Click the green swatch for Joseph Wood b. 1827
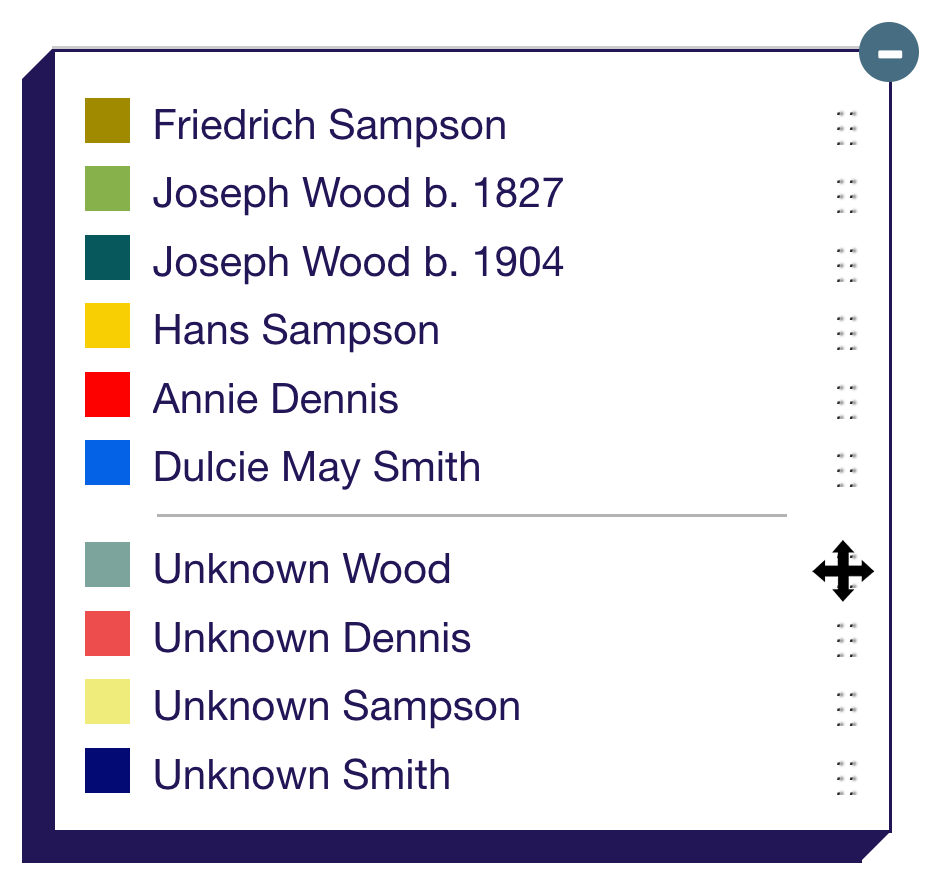The image size is (950, 880). pyautogui.click(x=107, y=189)
